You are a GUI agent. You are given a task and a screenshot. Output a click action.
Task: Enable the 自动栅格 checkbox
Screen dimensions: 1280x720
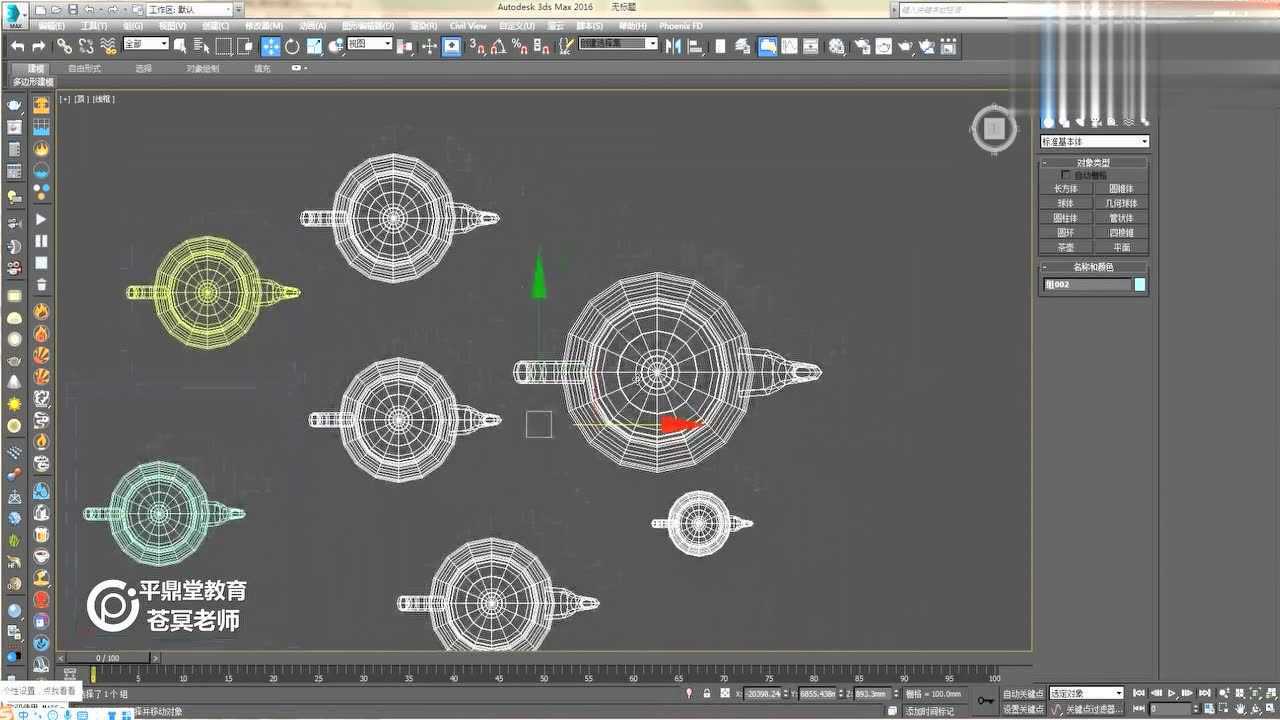coord(1066,175)
